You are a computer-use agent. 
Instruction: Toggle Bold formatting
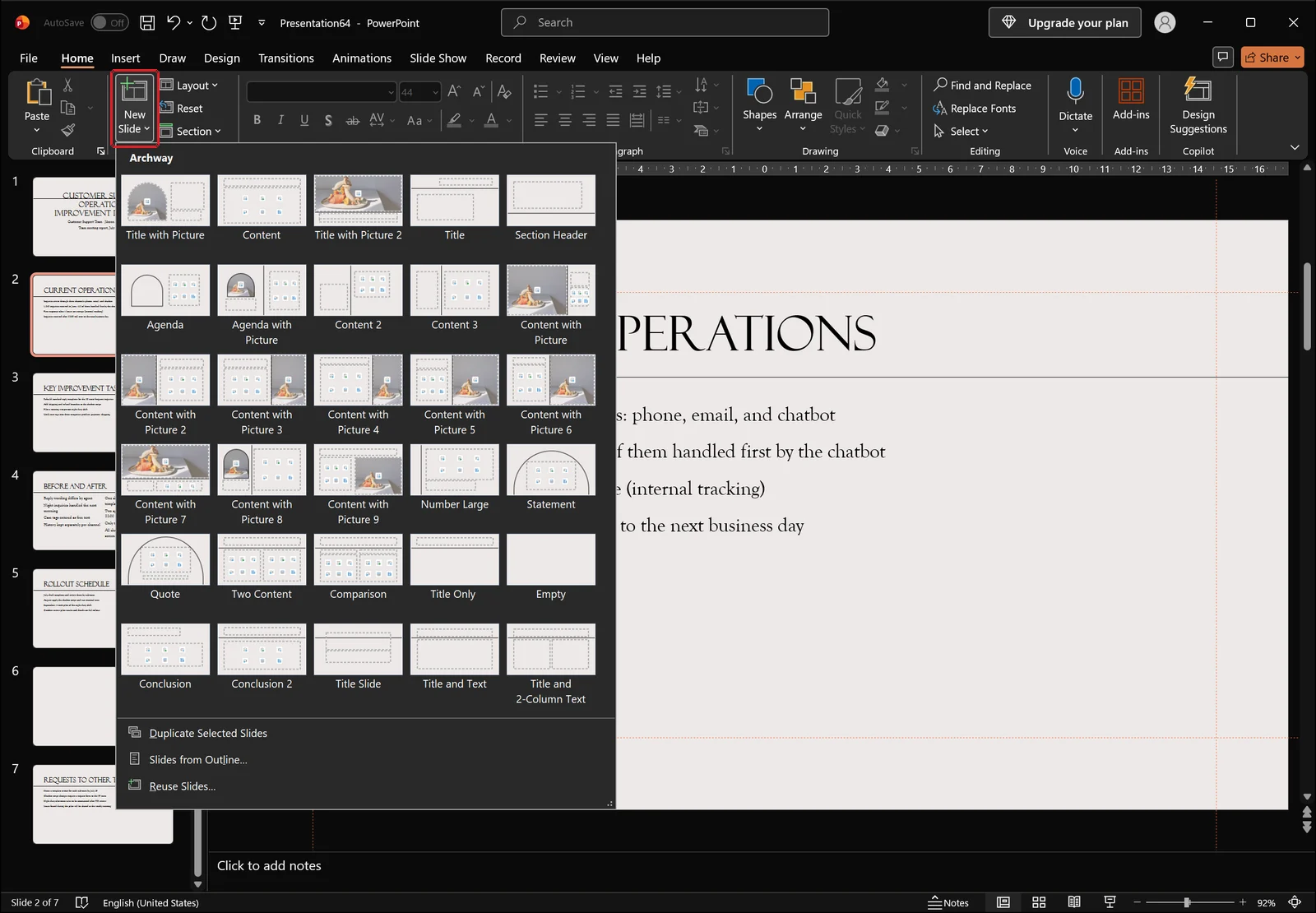click(x=257, y=120)
